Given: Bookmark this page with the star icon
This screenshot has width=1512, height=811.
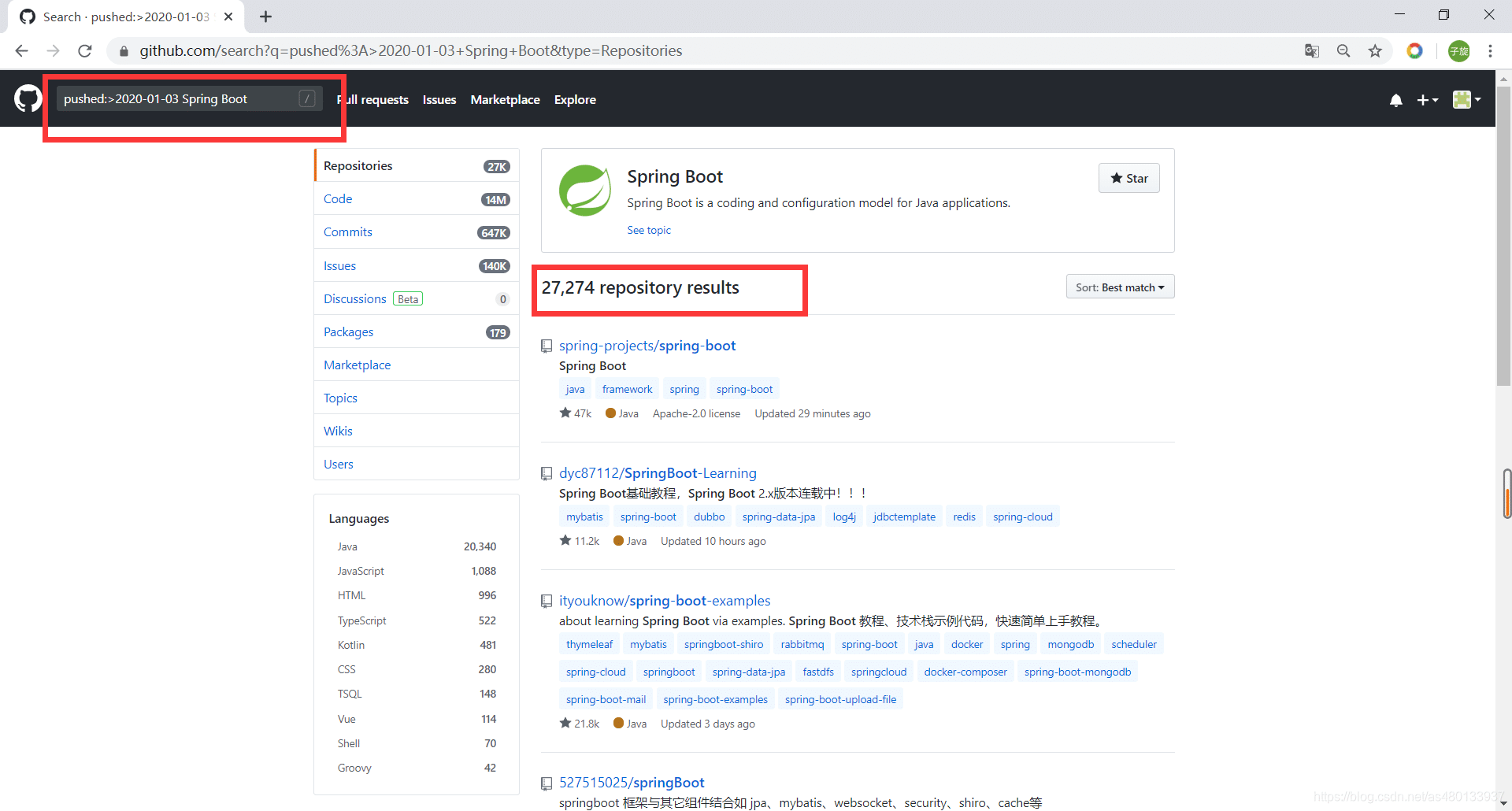Looking at the screenshot, I should click(x=1375, y=51).
